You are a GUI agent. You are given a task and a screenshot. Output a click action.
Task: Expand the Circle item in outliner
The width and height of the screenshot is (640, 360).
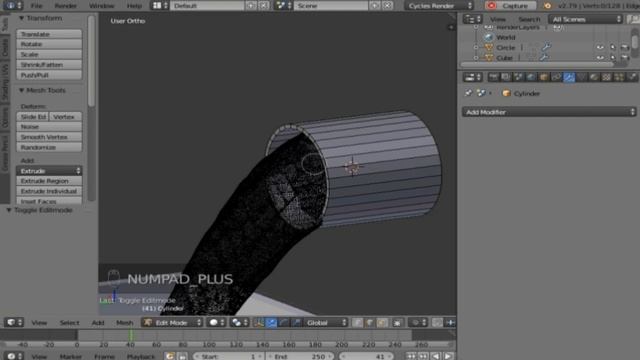coord(476,47)
